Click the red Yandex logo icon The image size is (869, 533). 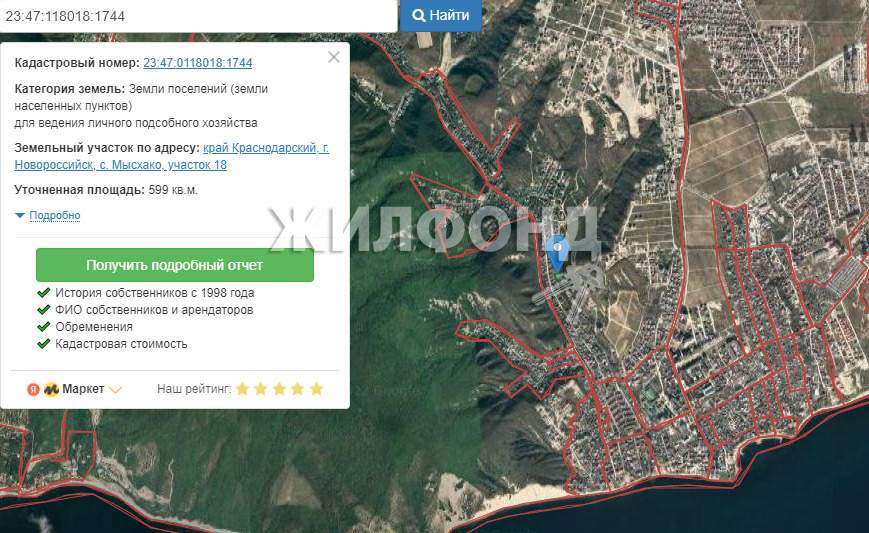coord(32,389)
